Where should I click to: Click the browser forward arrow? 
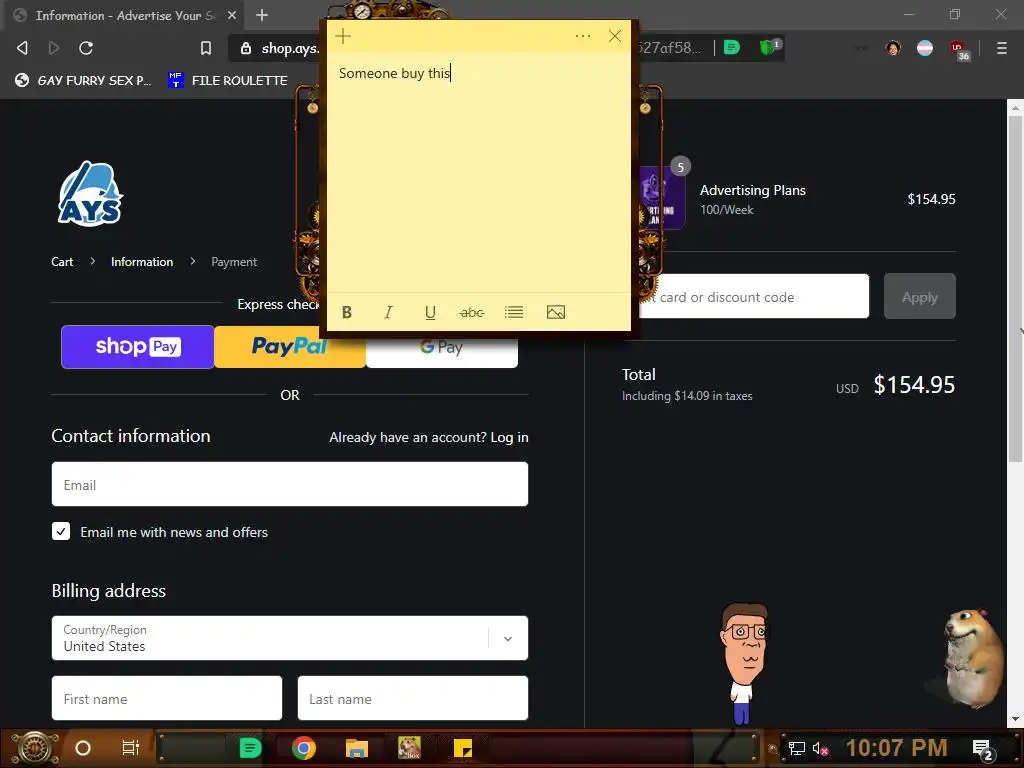pyautogui.click(x=54, y=48)
